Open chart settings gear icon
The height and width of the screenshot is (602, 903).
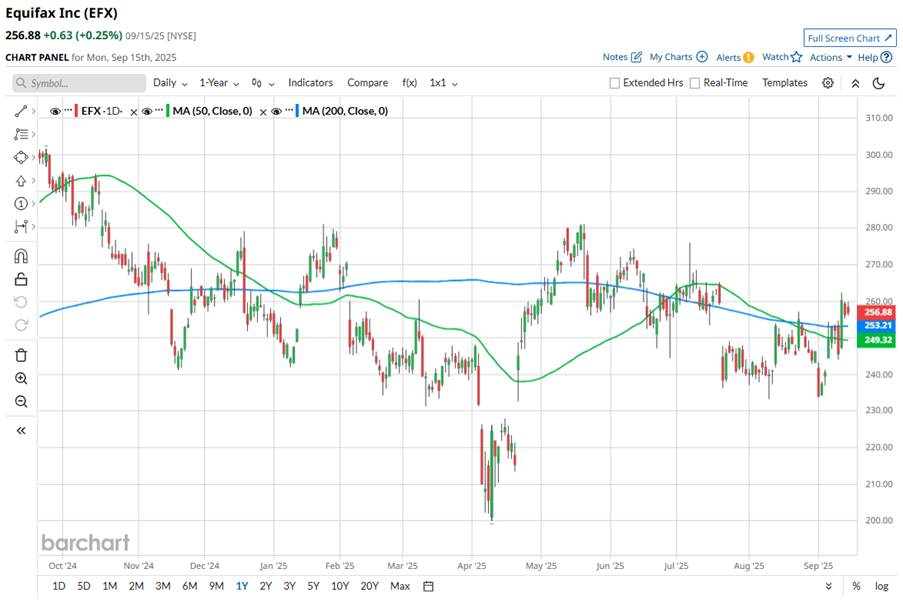(x=828, y=83)
